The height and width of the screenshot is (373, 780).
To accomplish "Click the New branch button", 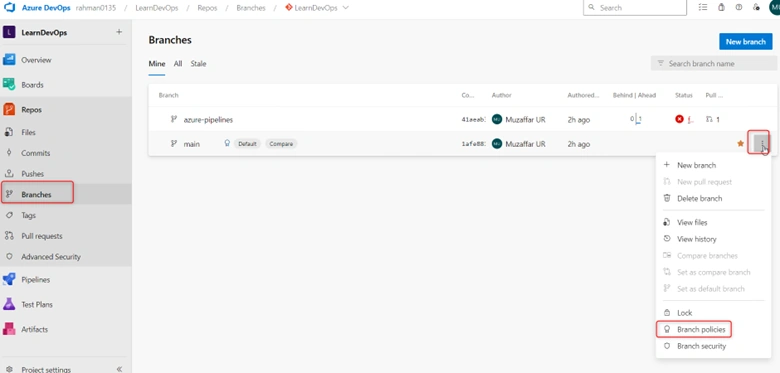I will [x=745, y=42].
